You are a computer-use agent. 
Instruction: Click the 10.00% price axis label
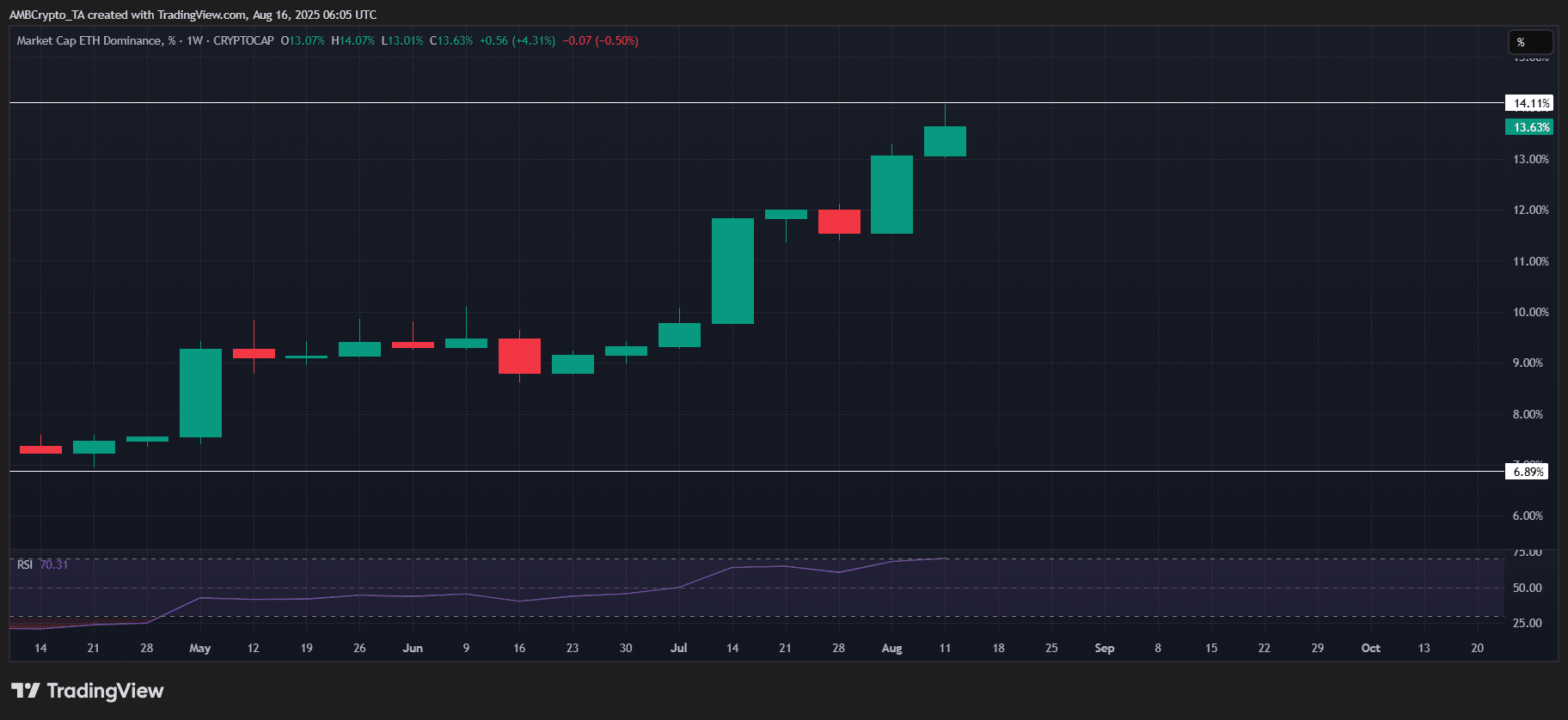point(1530,312)
